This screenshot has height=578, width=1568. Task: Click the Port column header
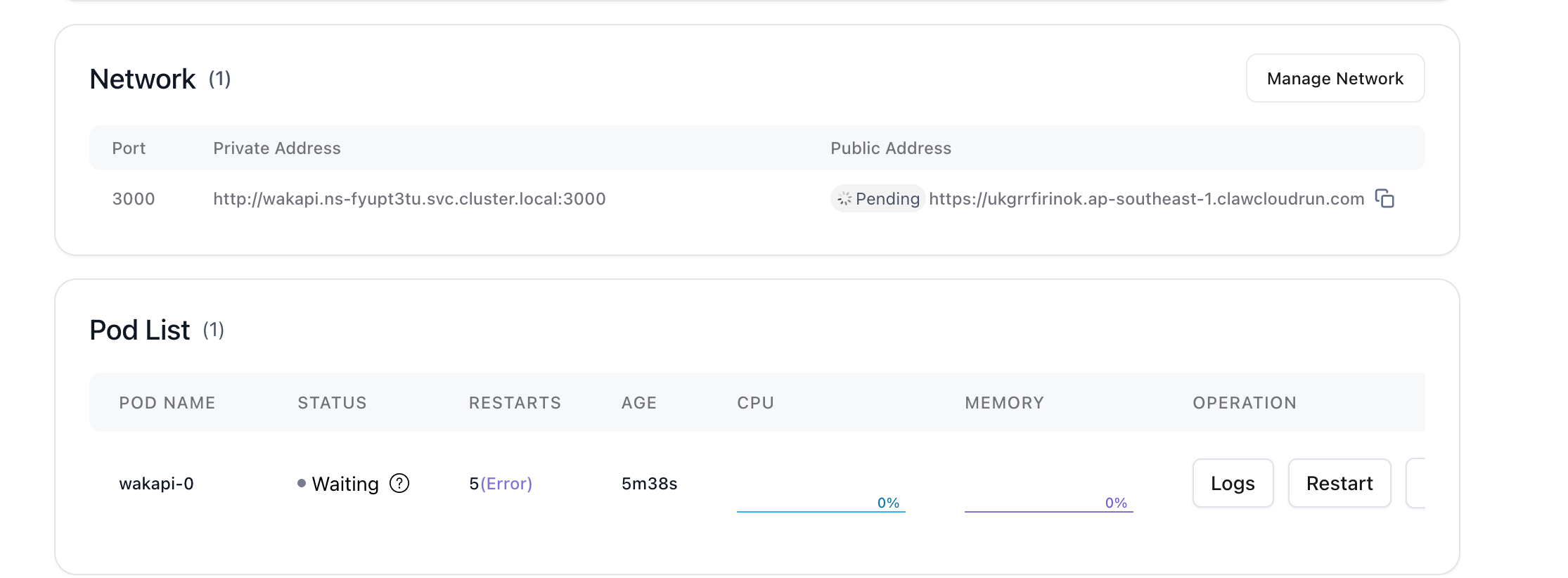(x=129, y=148)
